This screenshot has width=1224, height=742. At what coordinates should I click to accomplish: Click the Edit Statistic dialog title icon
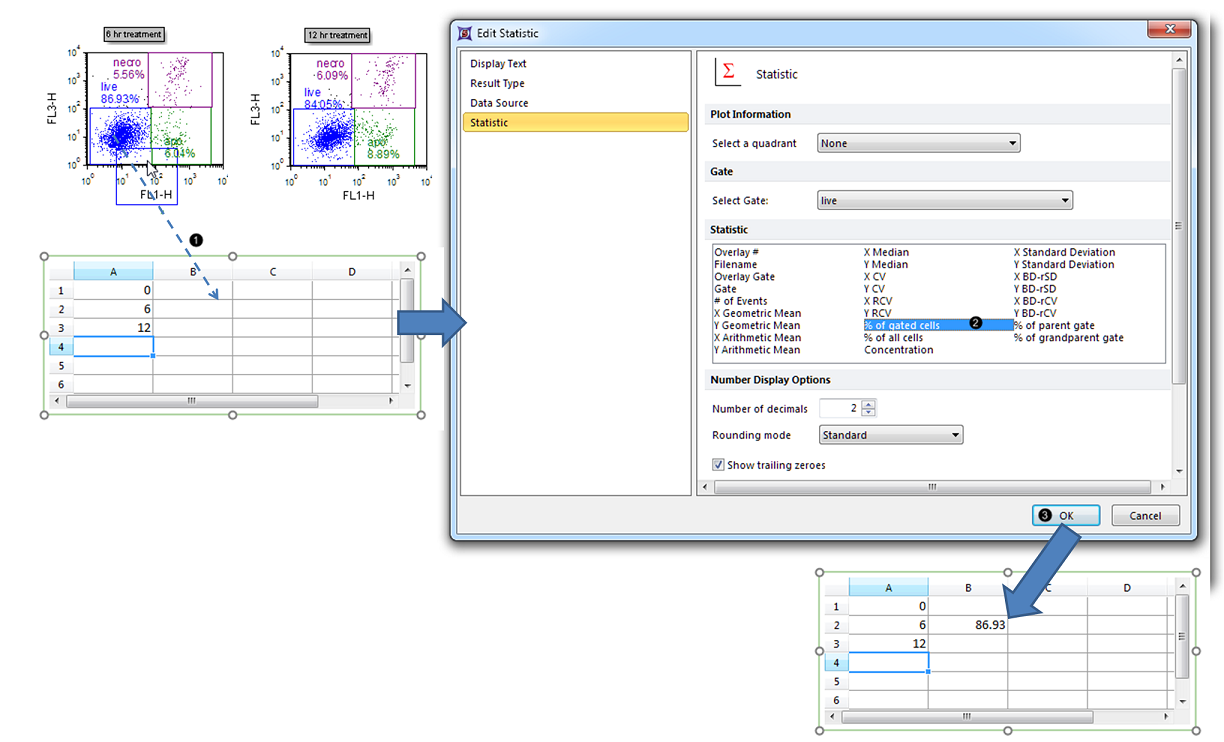[464, 33]
